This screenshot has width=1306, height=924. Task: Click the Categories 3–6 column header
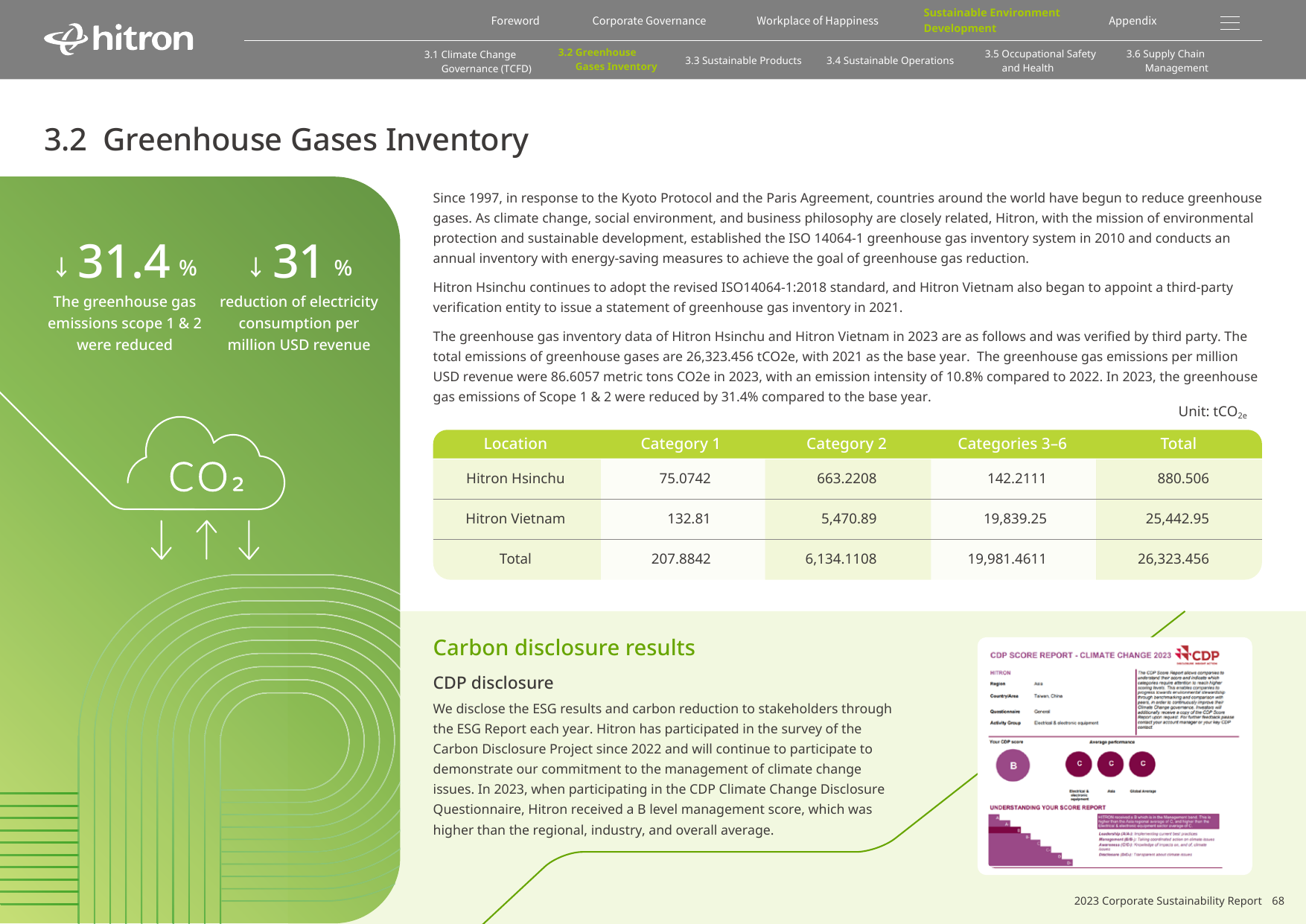tap(1012, 444)
